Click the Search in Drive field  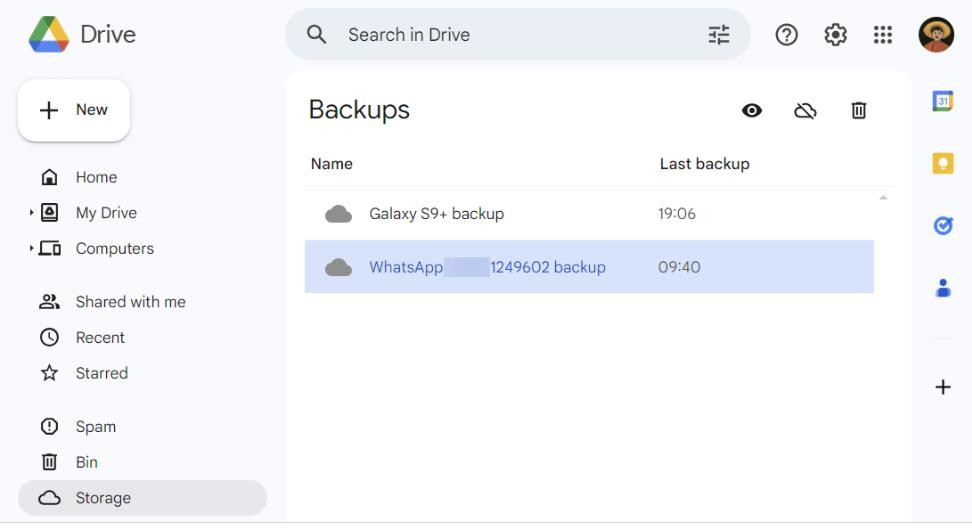(518, 35)
